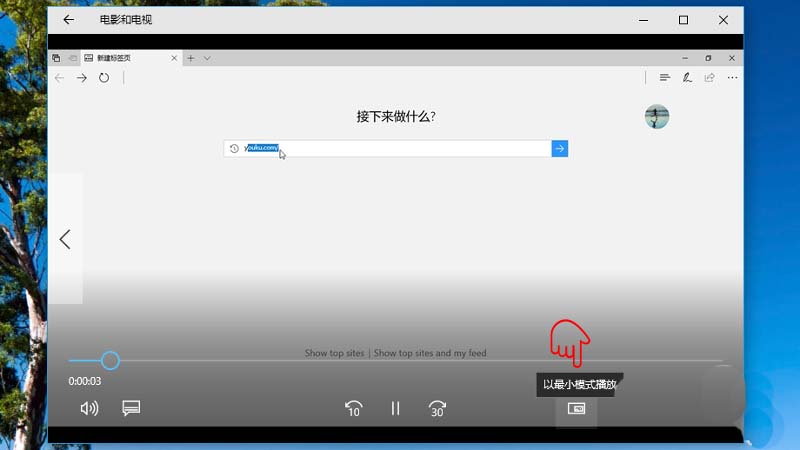Click the seek bar position handle
This screenshot has width=800, height=450.
(110, 360)
